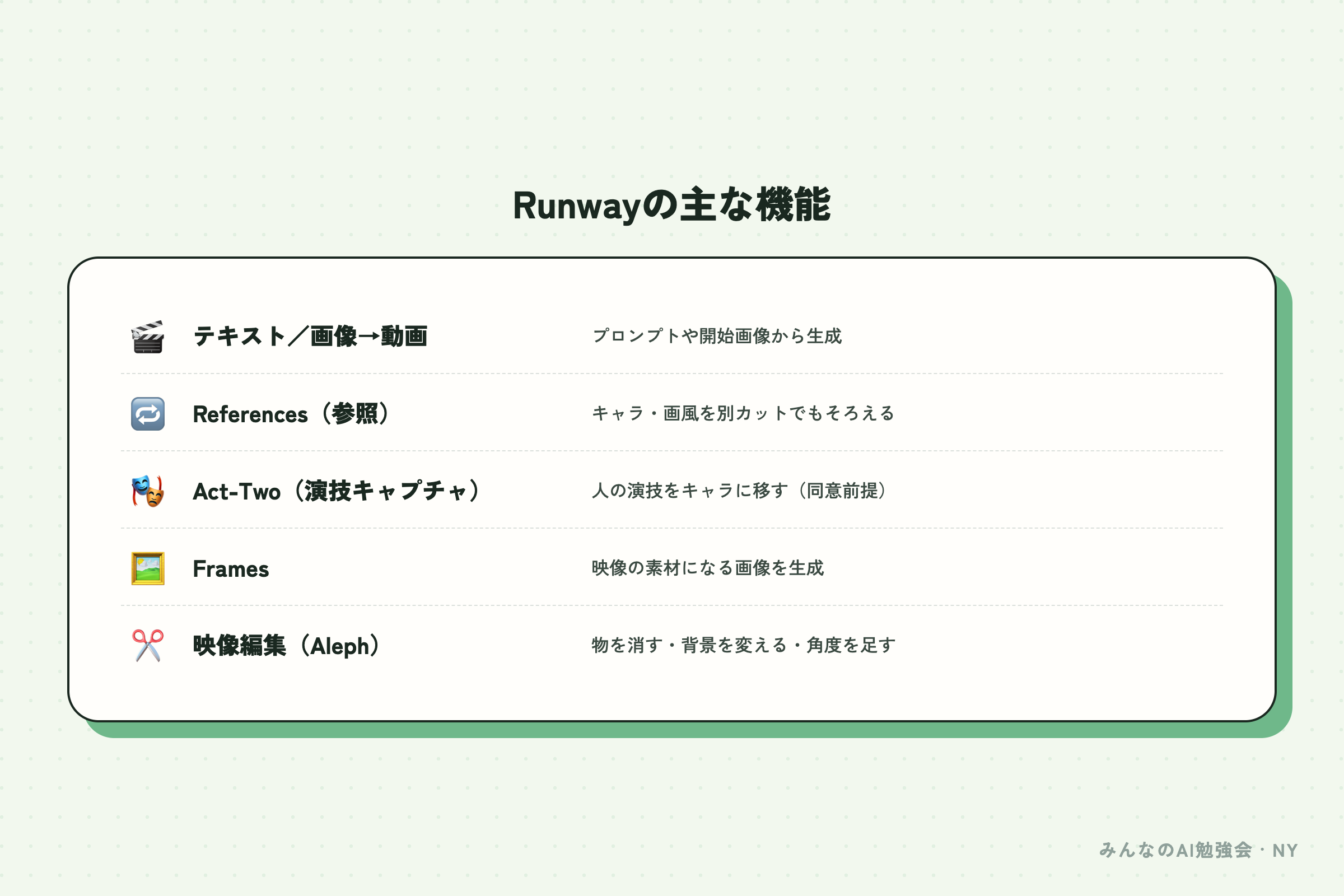Viewport: 1344px width, 896px height.
Task: Click the repeat arrows icon beside References
Action: point(148,414)
